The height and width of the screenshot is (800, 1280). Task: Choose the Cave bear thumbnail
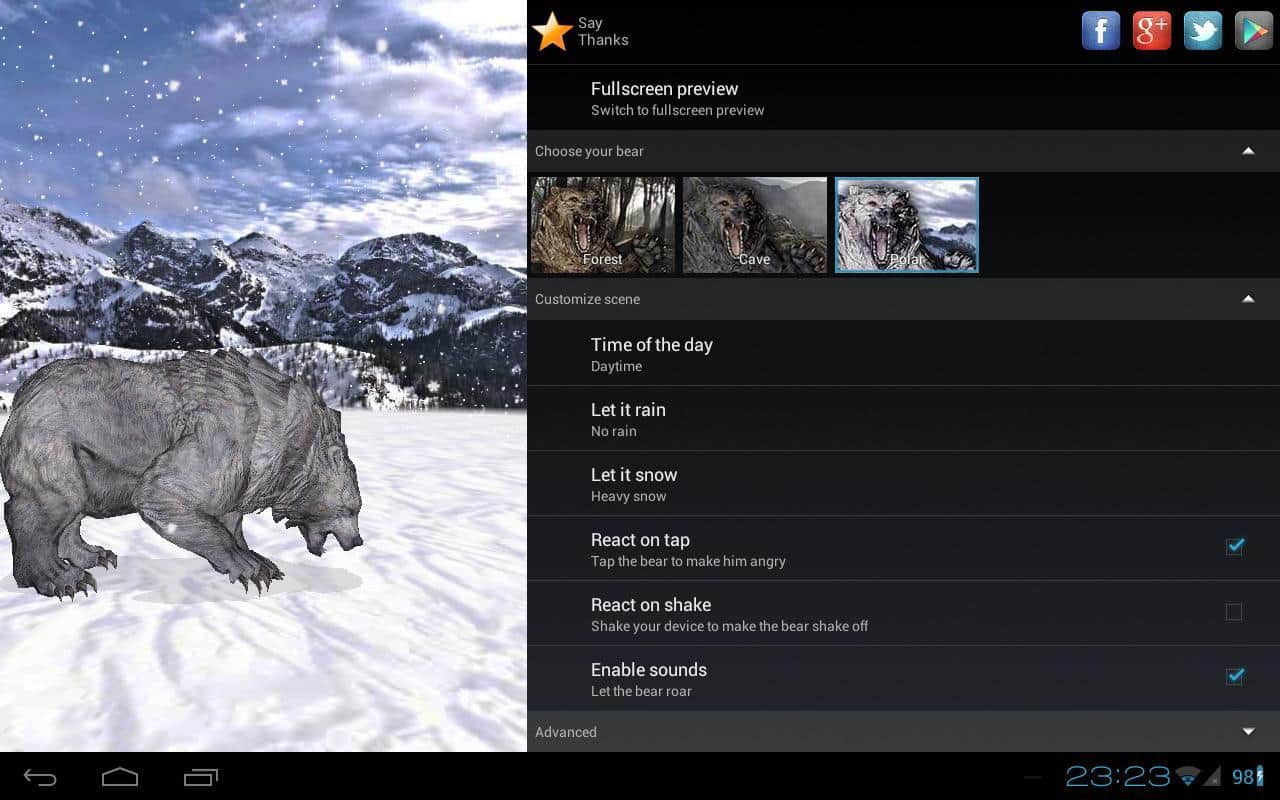(x=755, y=225)
